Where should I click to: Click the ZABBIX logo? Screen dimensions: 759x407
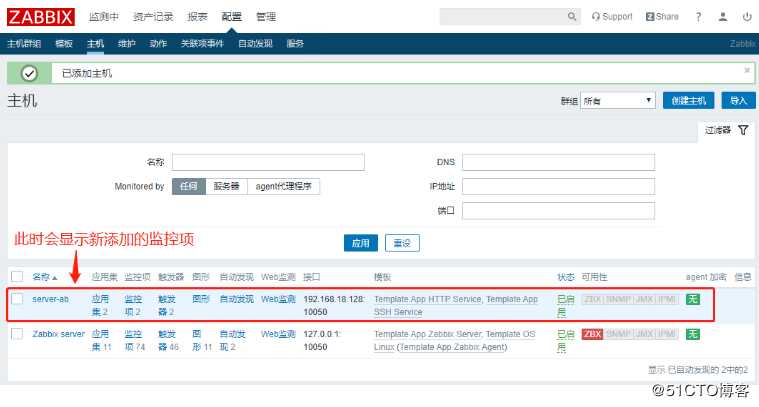[x=41, y=17]
